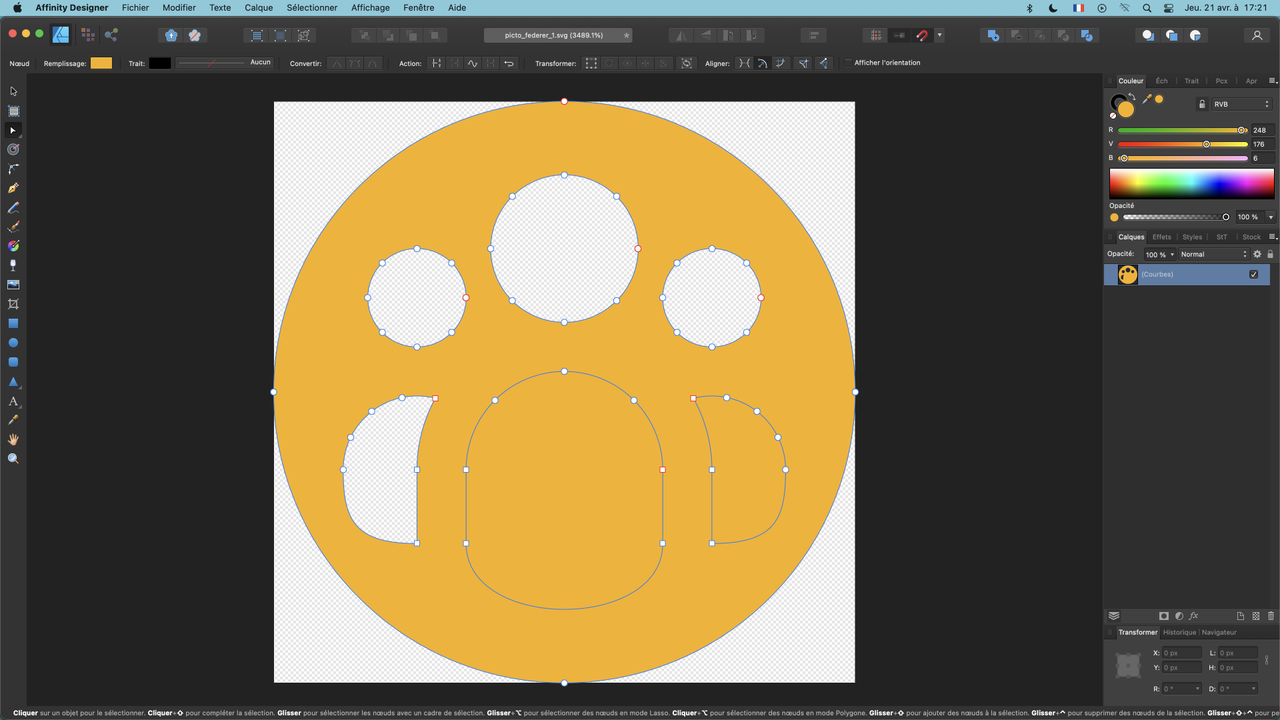Open the Affichage menu

tap(370, 7)
